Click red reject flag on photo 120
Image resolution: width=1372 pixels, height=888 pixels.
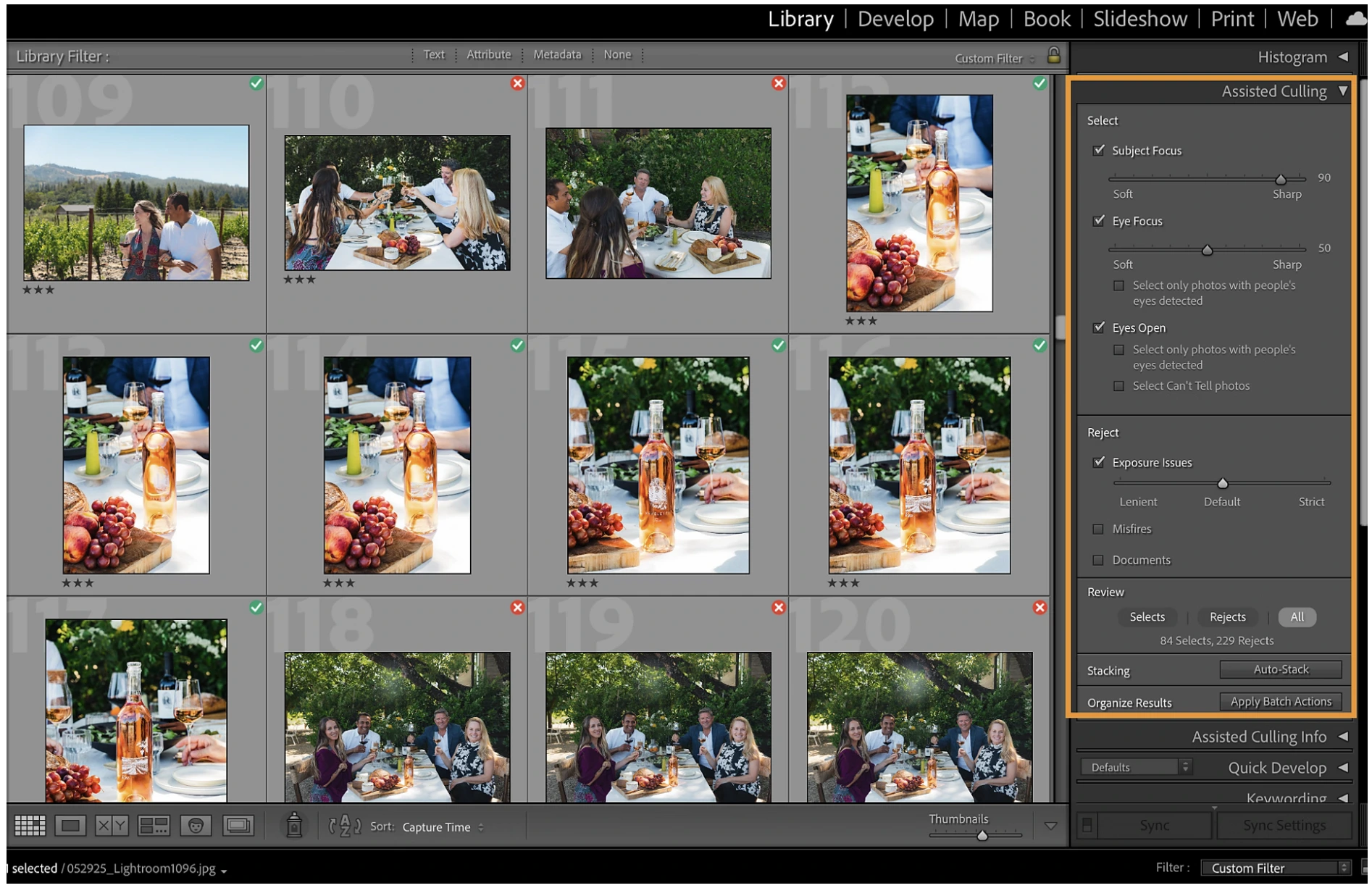coord(1040,608)
